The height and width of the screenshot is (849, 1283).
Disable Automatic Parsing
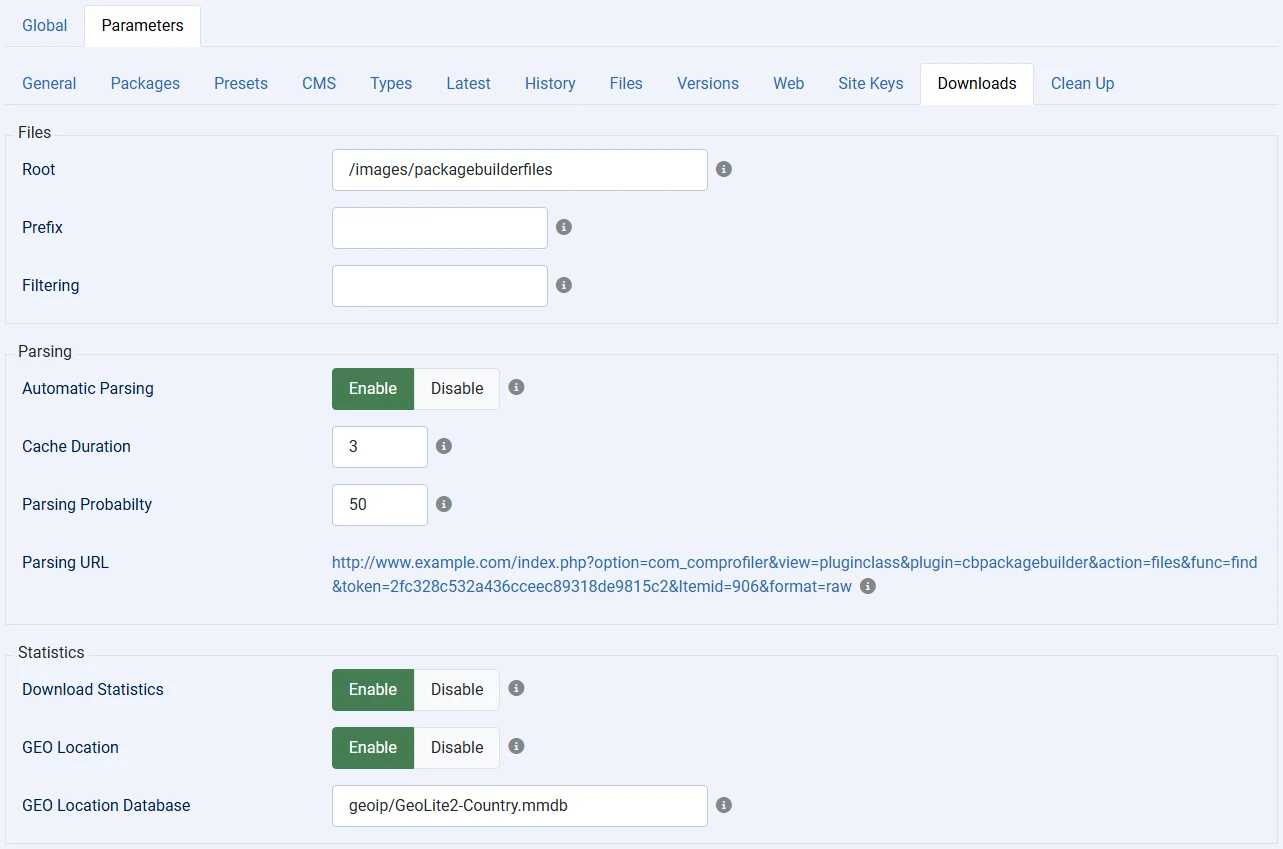[x=456, y=388]
